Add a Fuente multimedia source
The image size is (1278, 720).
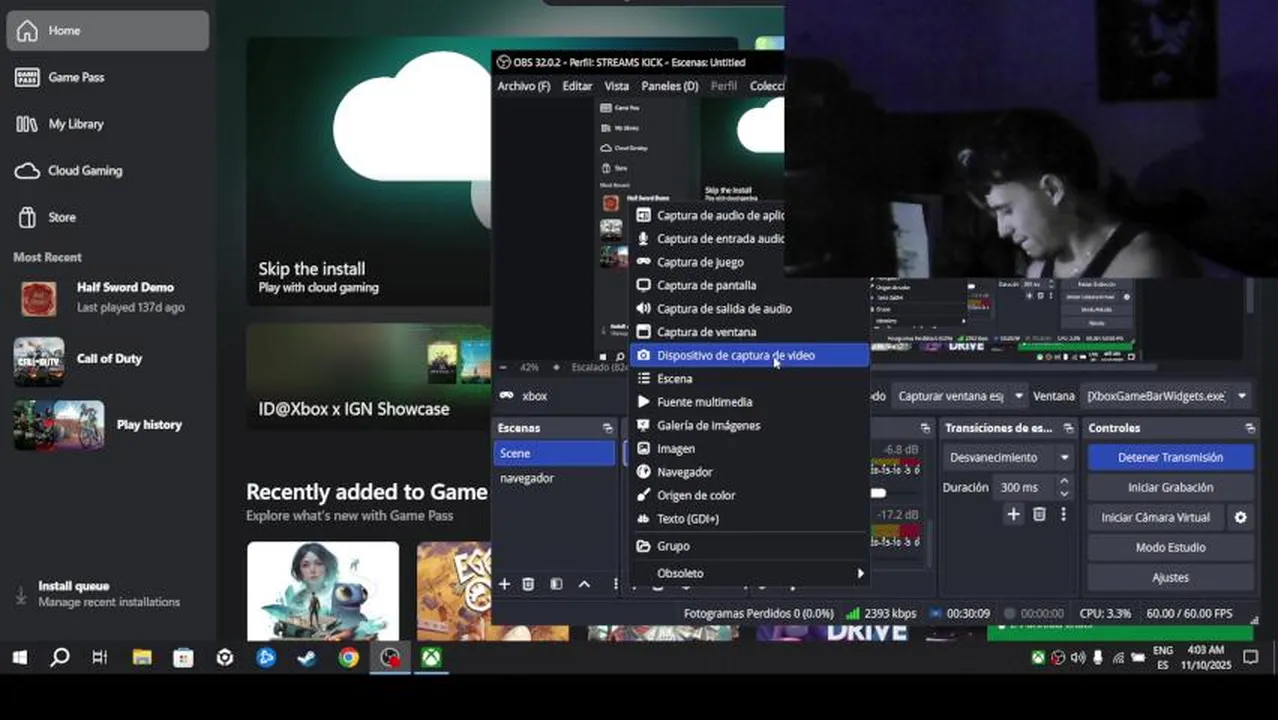coord(749,402)
